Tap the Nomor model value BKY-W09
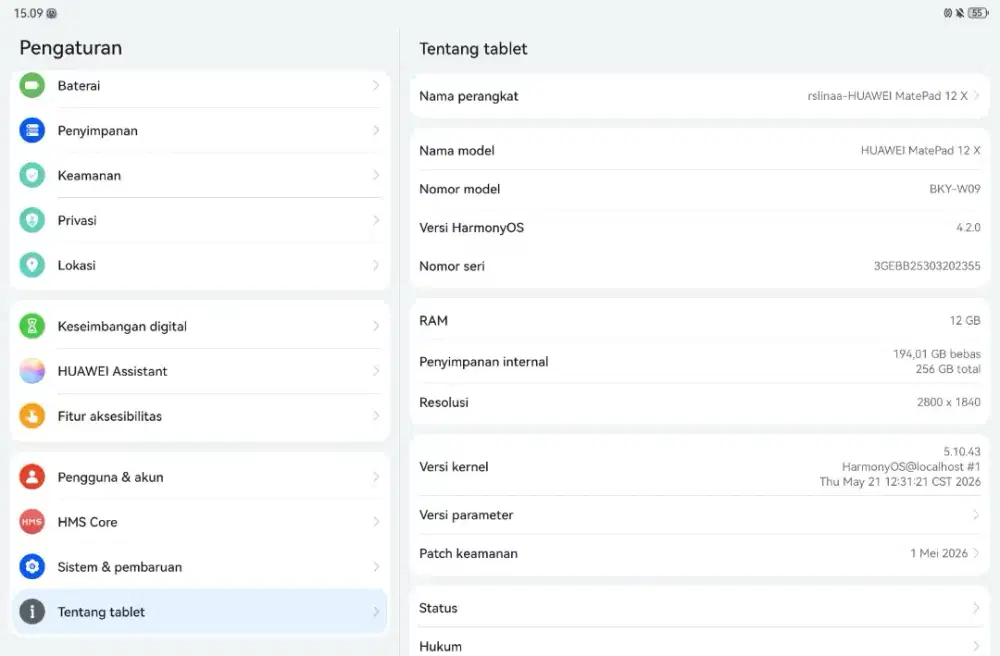 pos(955,189)
